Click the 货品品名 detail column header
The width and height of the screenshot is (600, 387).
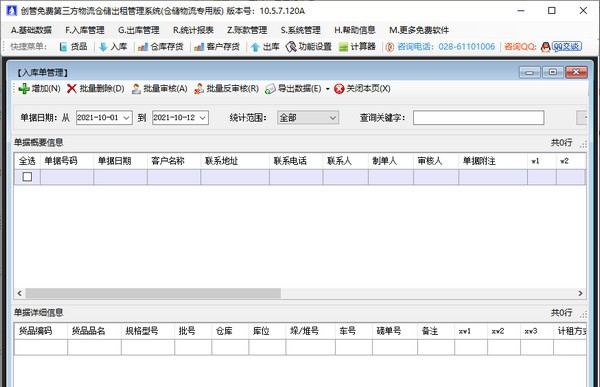tap(95, 331)
